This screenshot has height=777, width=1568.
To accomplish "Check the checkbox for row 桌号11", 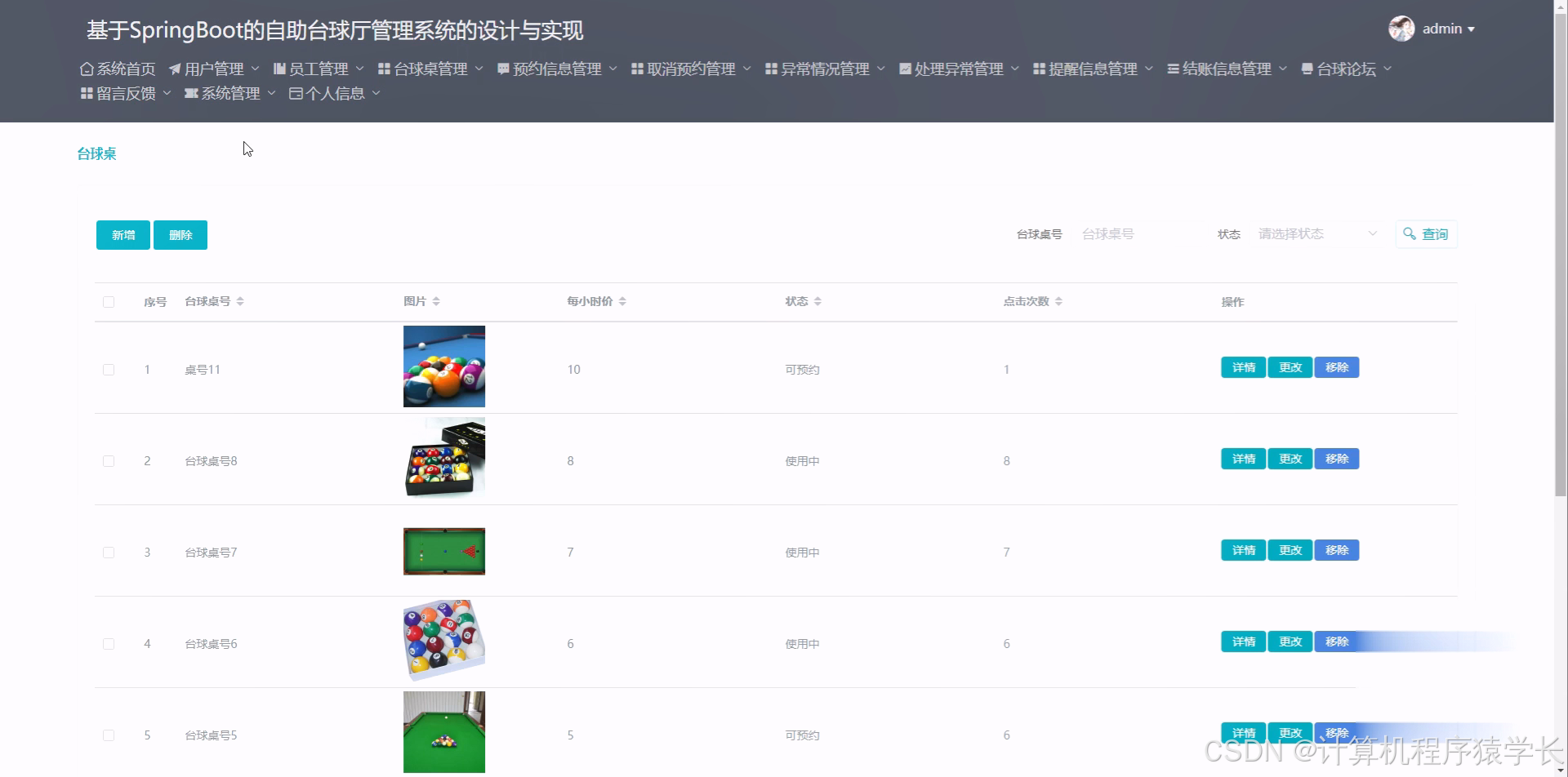I will (x=109, y=369).
